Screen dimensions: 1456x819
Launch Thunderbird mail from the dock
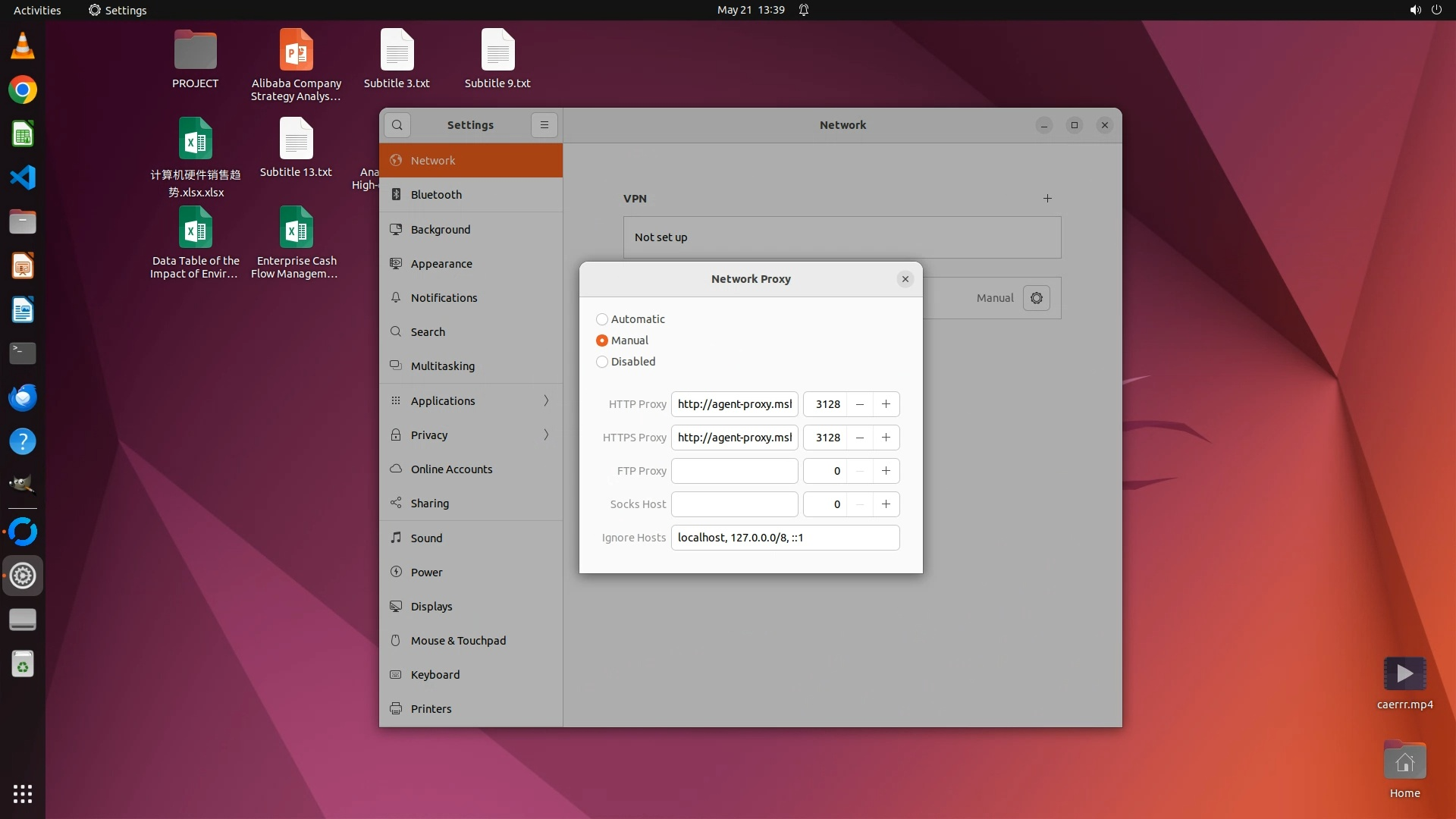coord(23,397)
